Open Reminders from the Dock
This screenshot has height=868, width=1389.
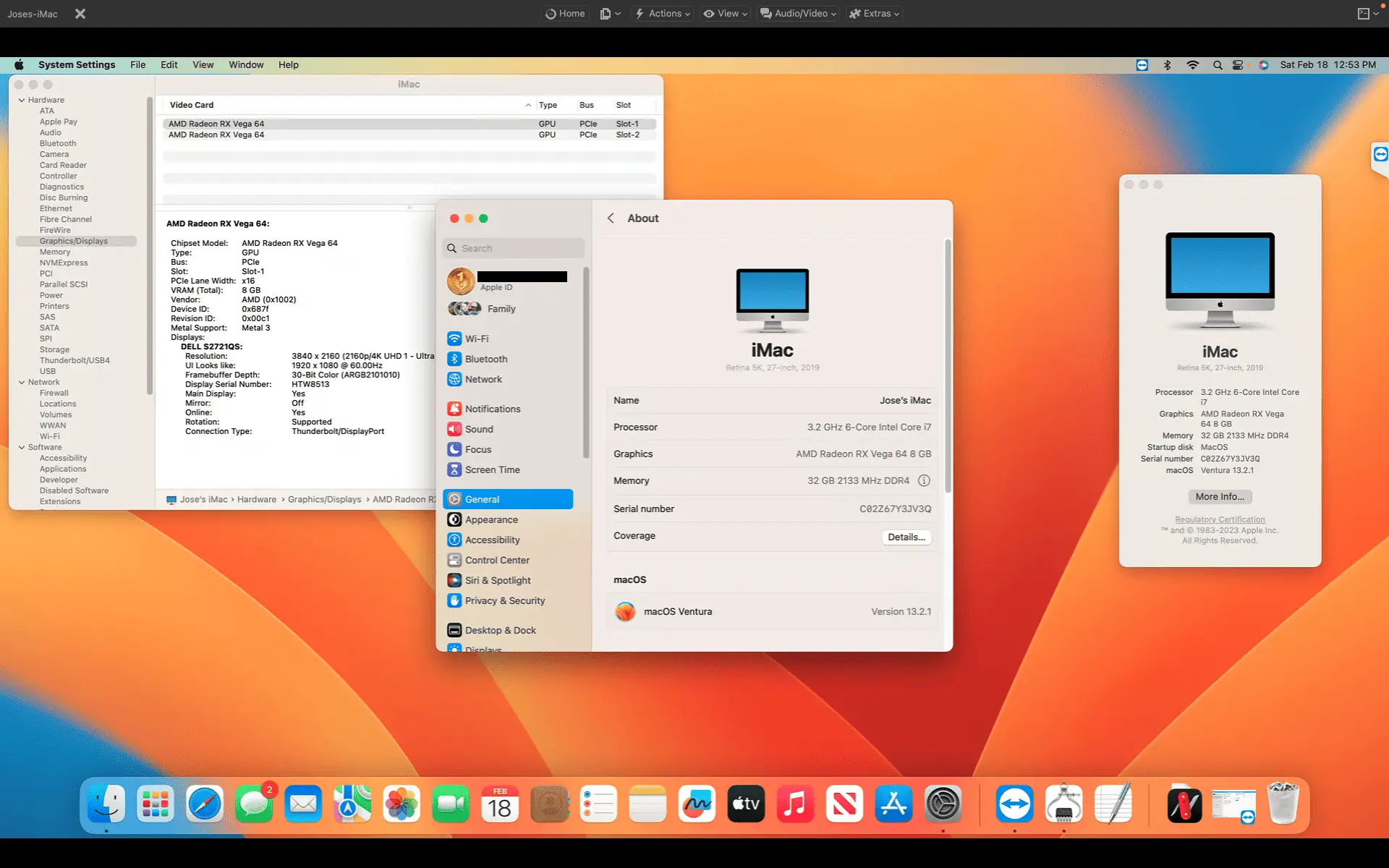[x=598, y=804]
